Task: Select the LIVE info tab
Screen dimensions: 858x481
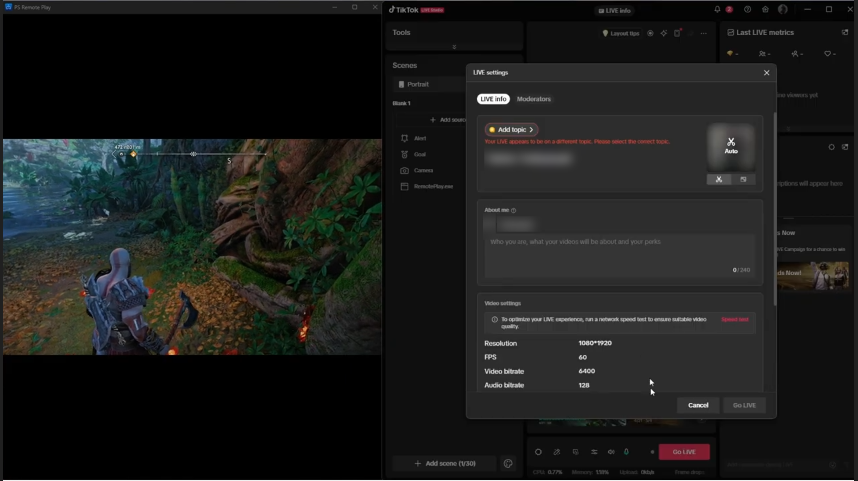Action: point(493,99)
